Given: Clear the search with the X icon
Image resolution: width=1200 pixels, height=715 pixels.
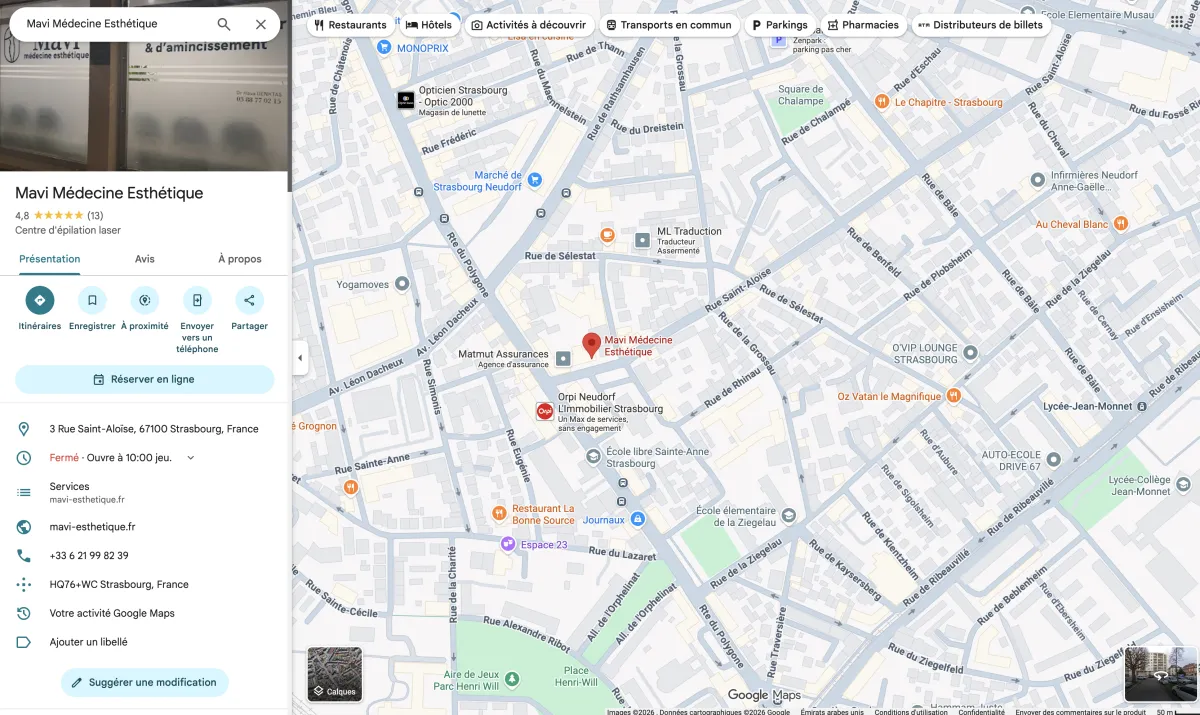Looking at the screenshot, I should pyautogui.click(x=261, y=24).
